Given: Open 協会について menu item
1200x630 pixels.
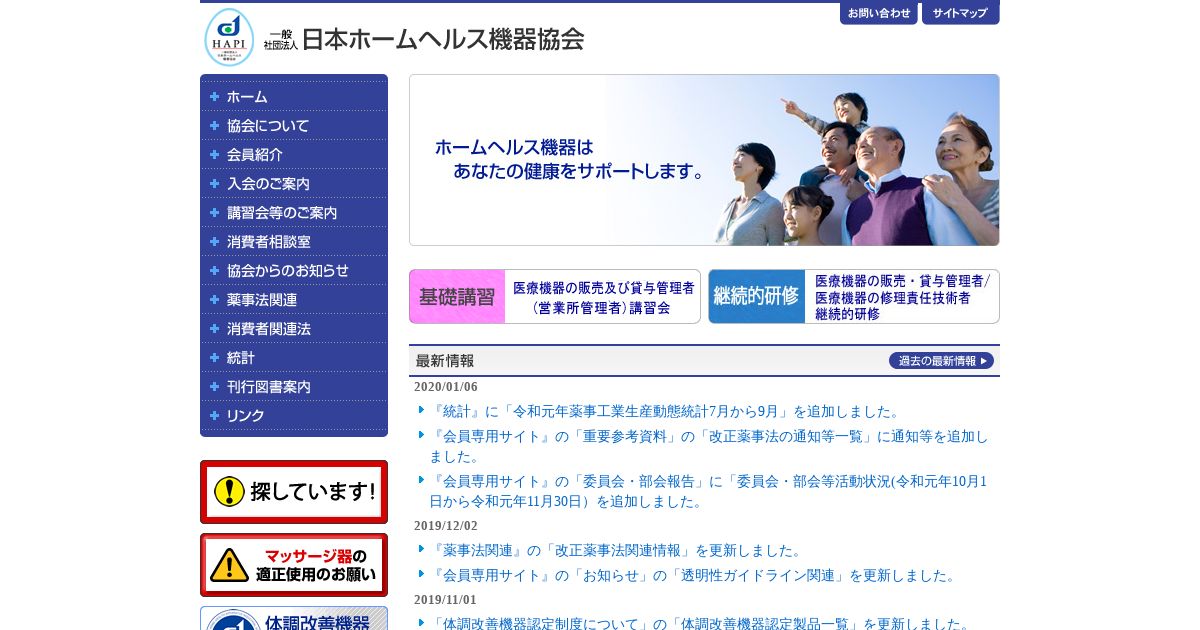Looking at the screenshot, I should (x=294, y=126).
